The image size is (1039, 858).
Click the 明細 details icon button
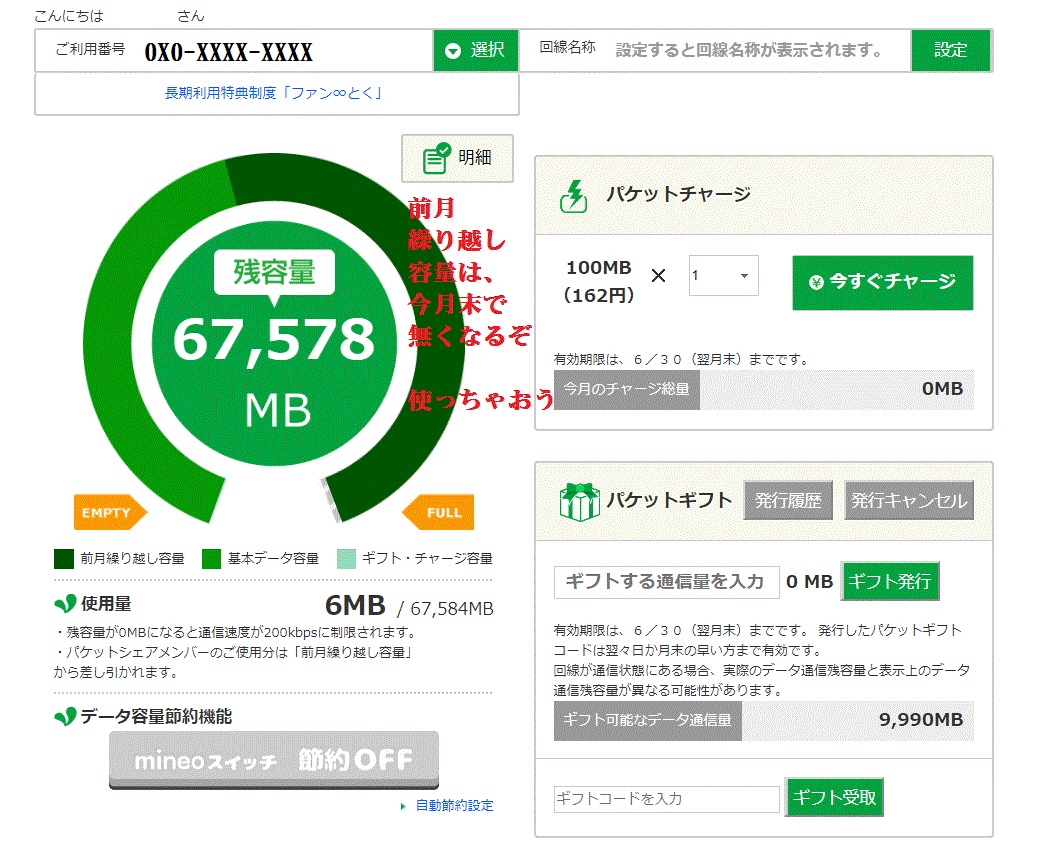pyautogui.click(x=457, y=158)
